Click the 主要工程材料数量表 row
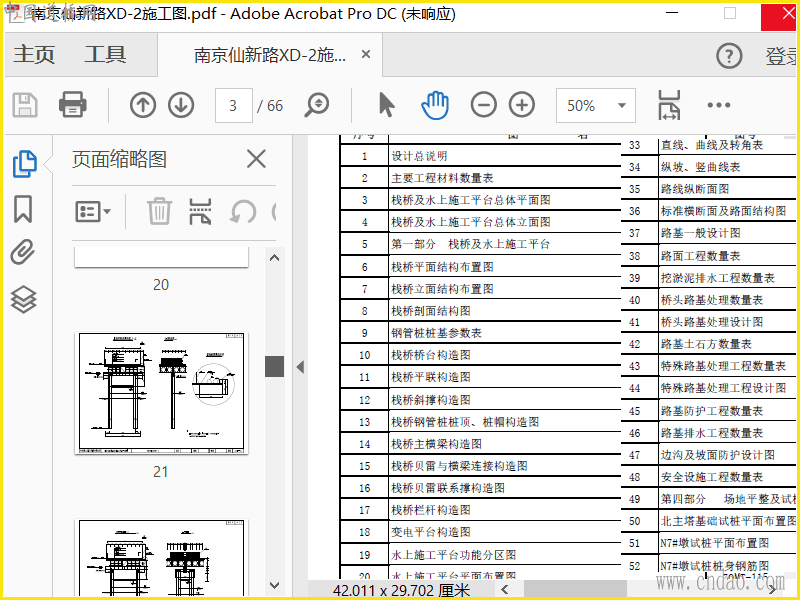 pos(442,178)
